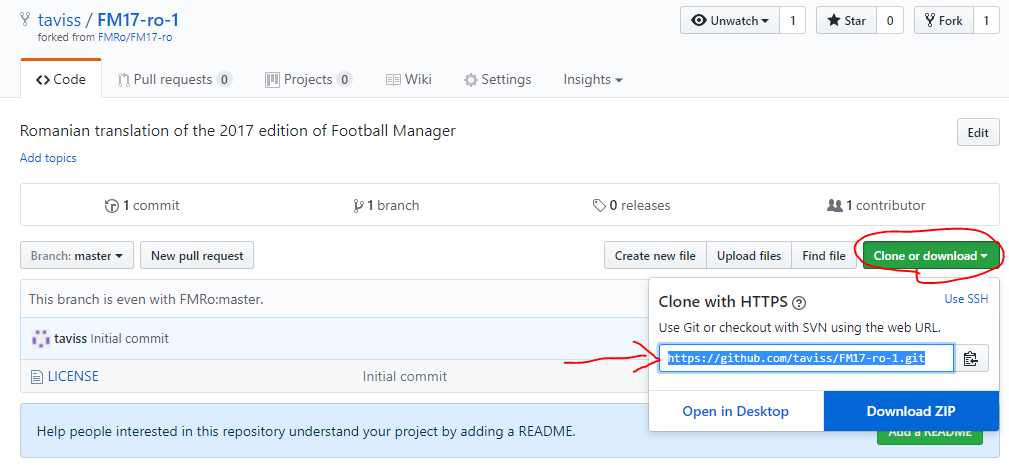Copy clone URL with clipboard icon
Screen dimensions: 1009x465
(971, 359)
